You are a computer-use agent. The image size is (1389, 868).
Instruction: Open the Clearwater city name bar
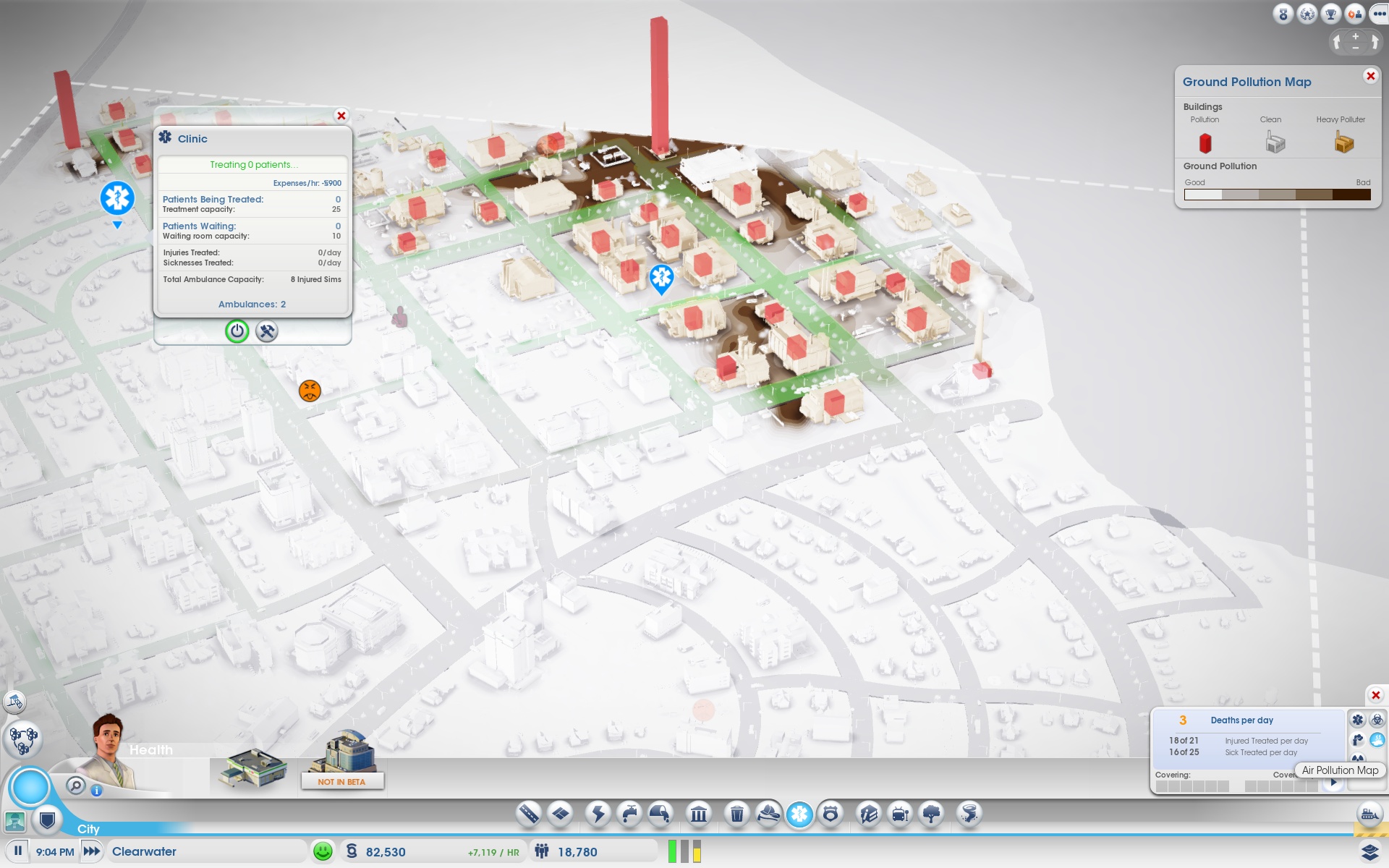[206, 851]
